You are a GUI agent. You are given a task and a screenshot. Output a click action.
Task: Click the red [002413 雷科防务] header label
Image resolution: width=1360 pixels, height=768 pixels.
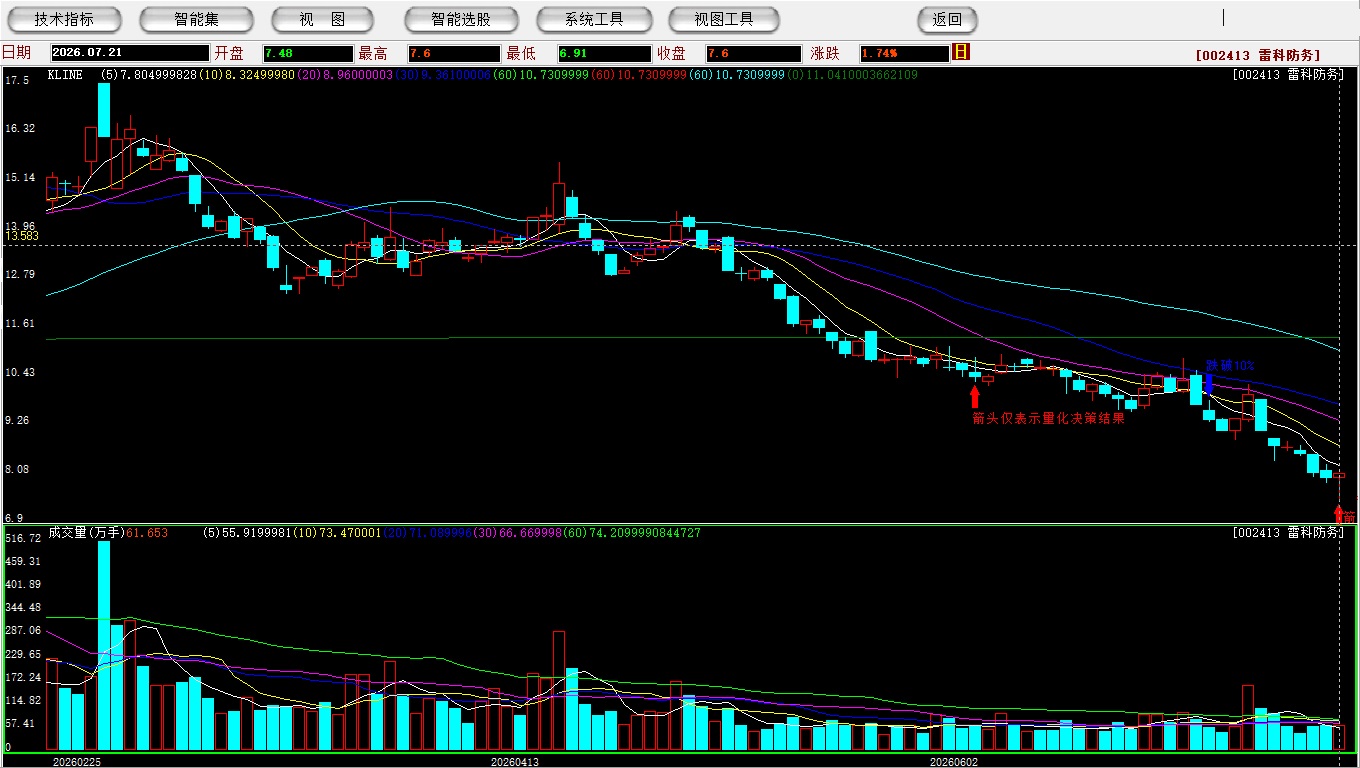click(x=1257, y=55)
